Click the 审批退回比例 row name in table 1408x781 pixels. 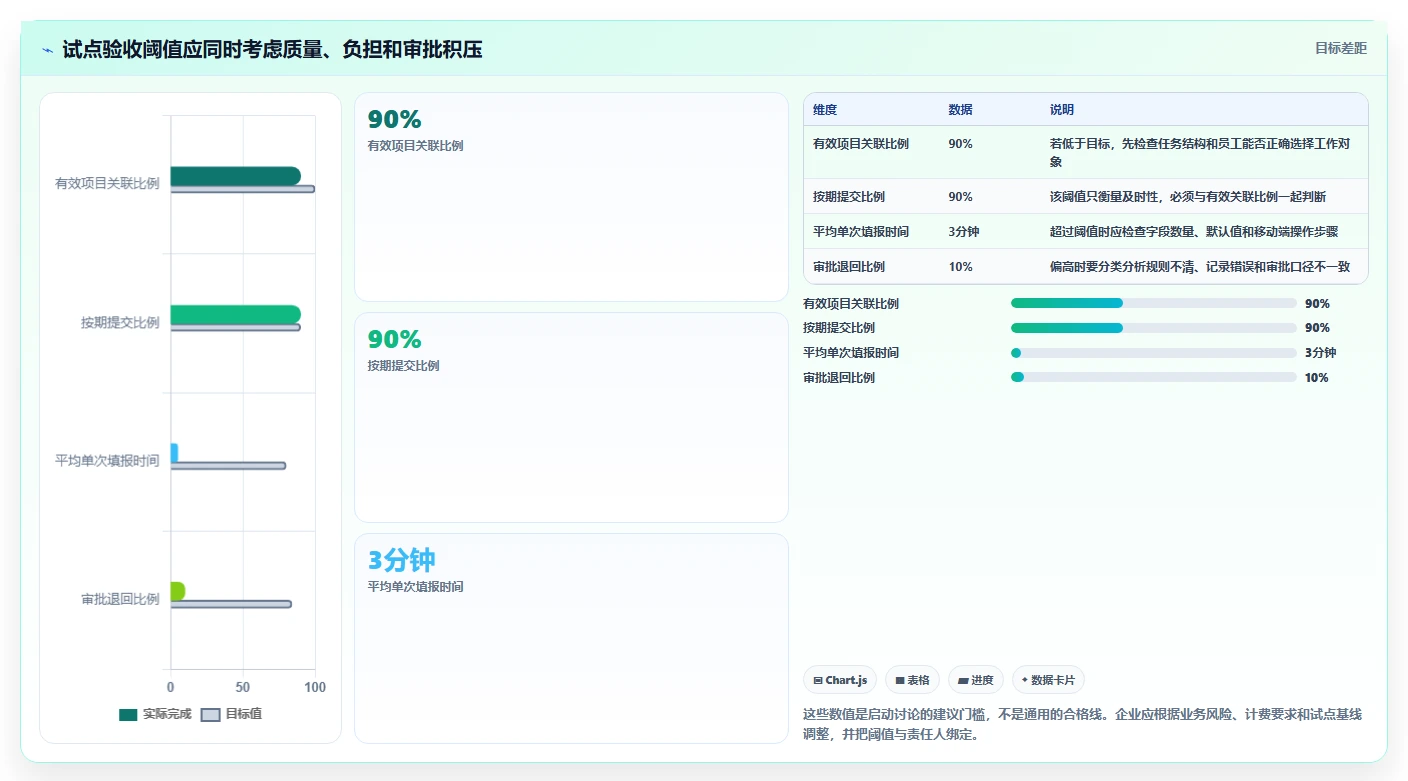pyautogui.click(x=849, y=266)
